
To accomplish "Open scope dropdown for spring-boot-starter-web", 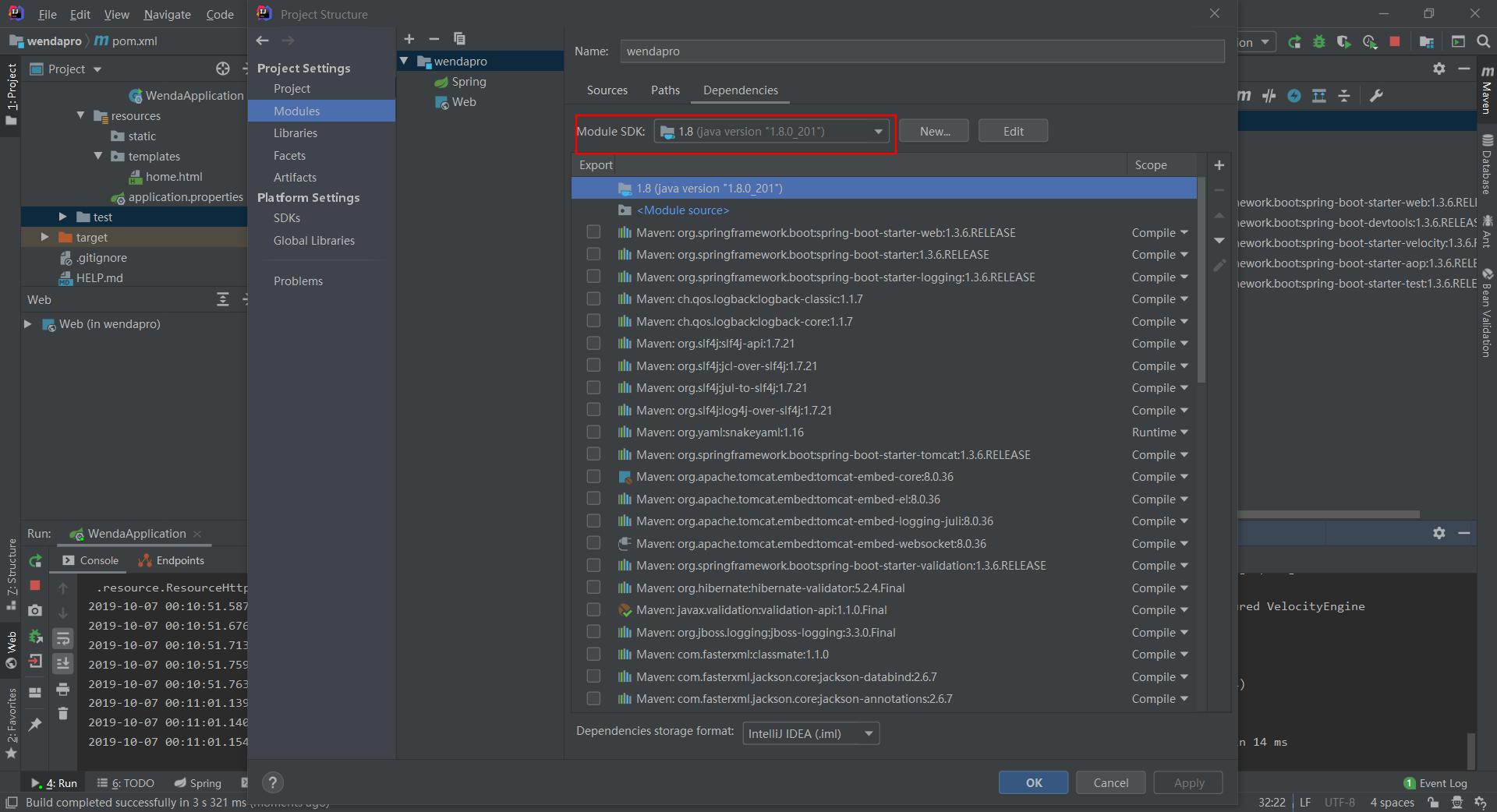I will tap(1159, 232).
